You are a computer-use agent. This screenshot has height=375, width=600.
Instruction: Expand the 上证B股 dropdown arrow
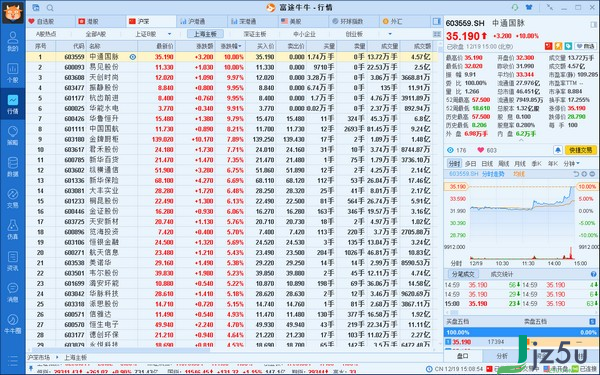tap(170, 34)
